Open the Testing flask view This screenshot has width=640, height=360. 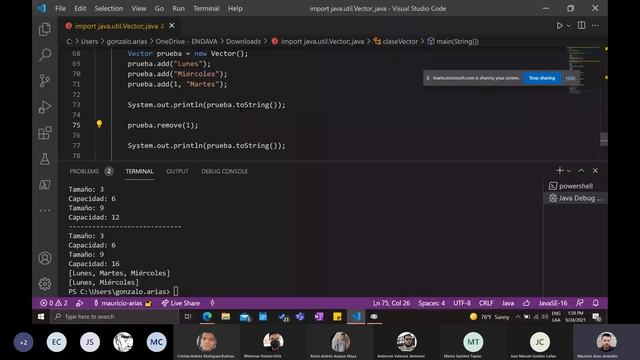point(45,159)
